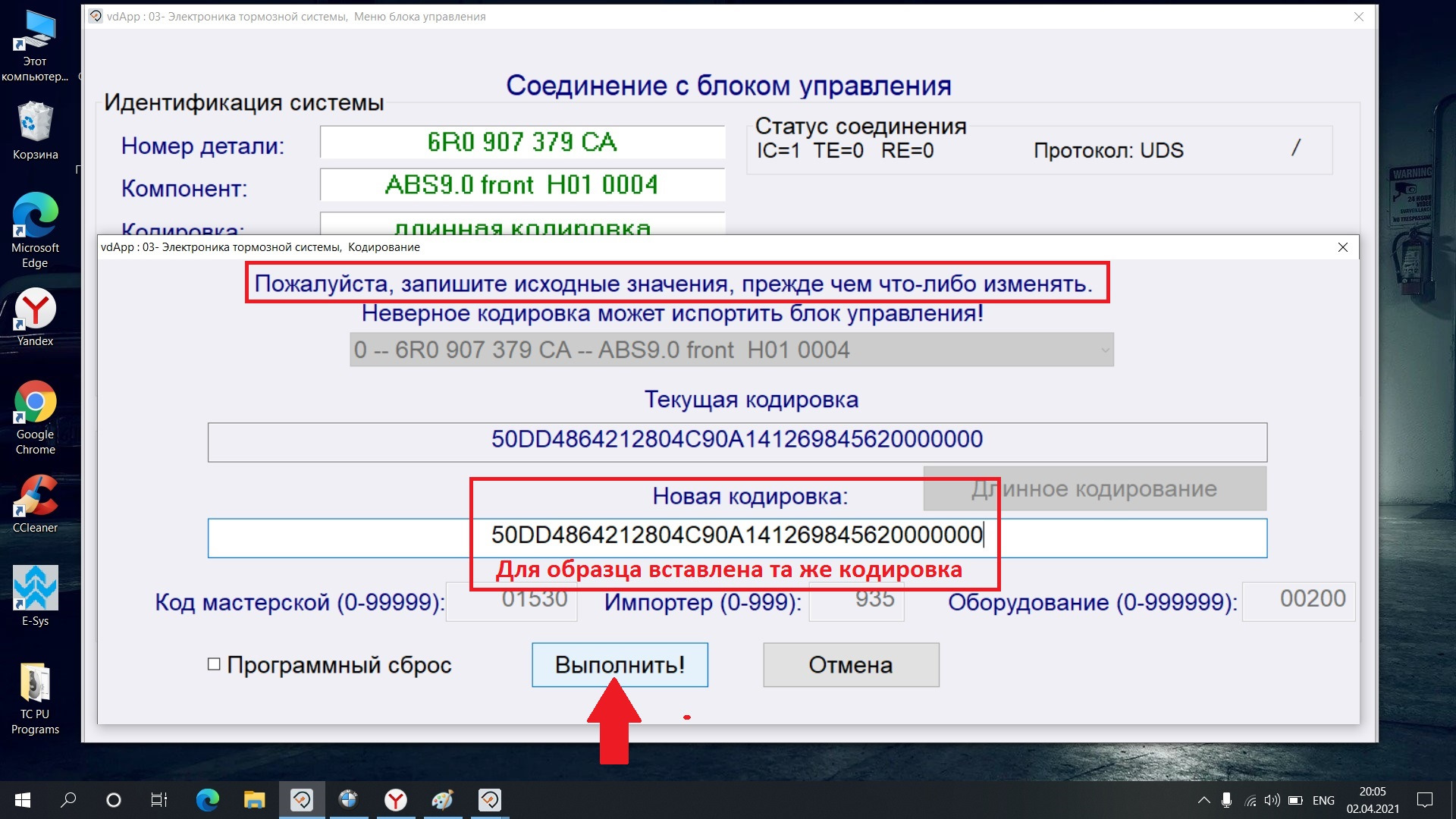The height and width of the screenshot is (819, 1456).
Task: Open the CCleaner desktop icon
Action: click(x=35, y=504)
